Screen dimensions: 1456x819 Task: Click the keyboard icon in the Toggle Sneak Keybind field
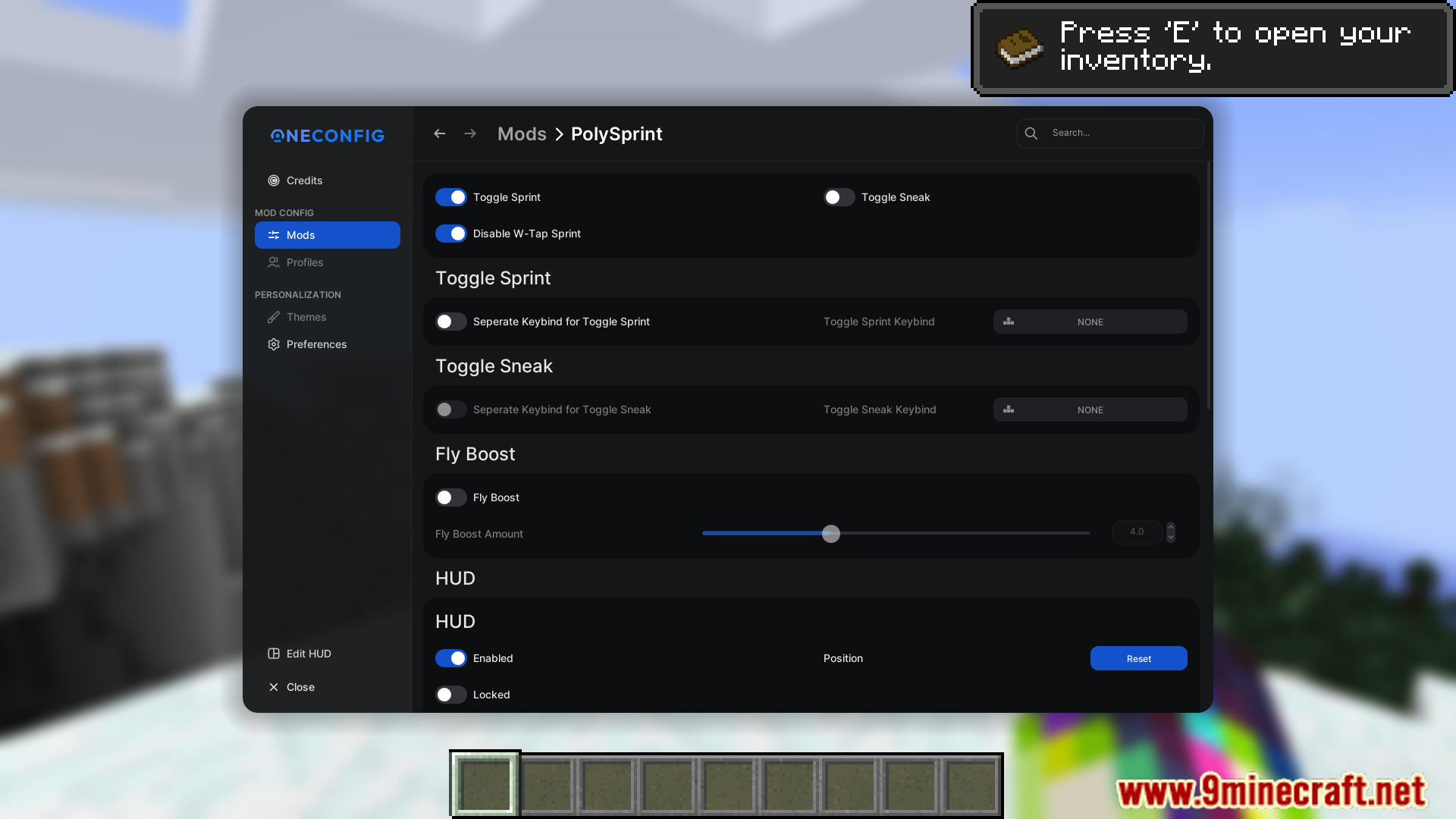pos(1009,409)
